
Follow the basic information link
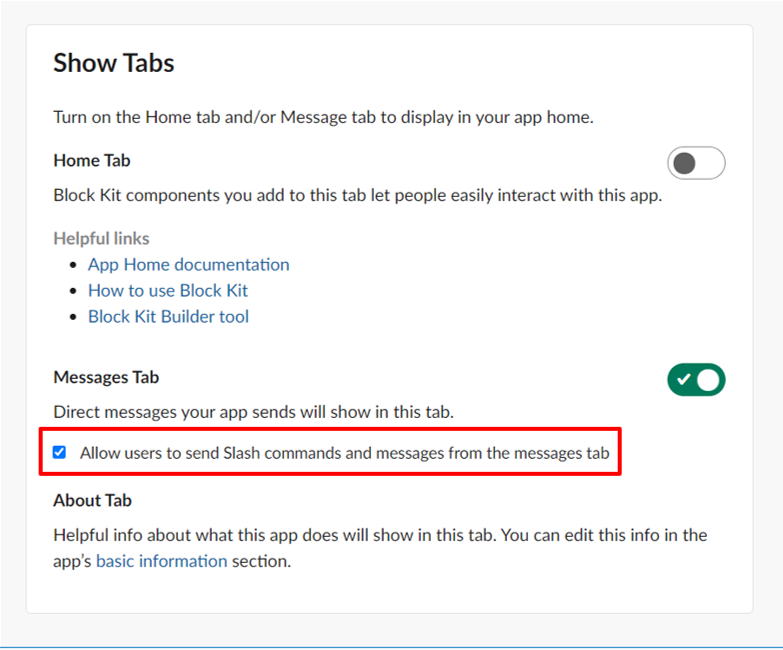pos(161,561)
